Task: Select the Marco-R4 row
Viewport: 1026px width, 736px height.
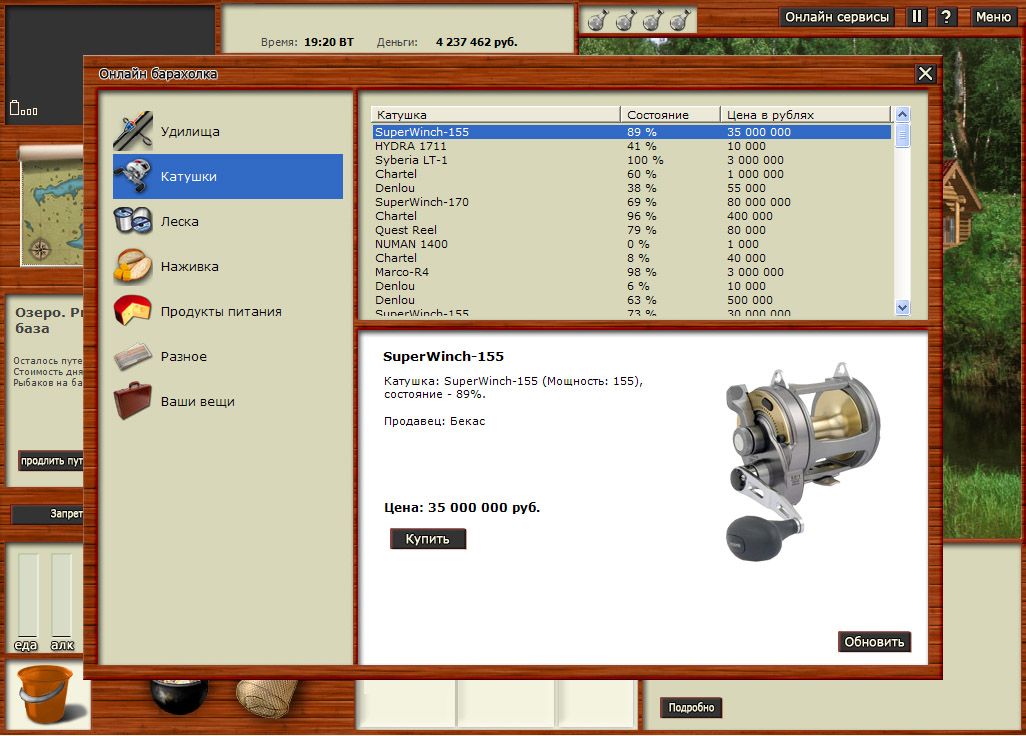Action: point(631,272)
